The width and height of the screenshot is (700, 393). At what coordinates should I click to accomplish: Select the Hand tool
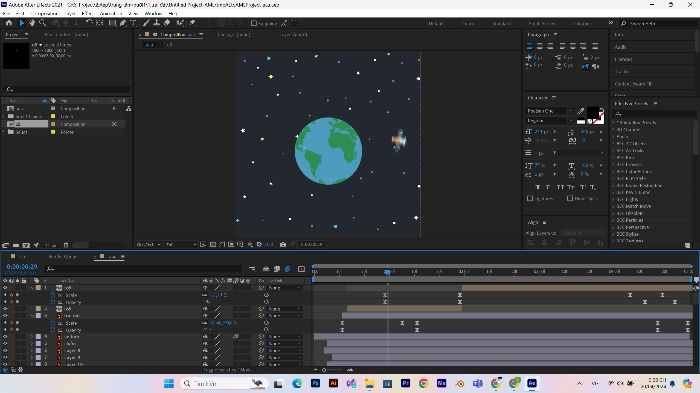point(32,23)
